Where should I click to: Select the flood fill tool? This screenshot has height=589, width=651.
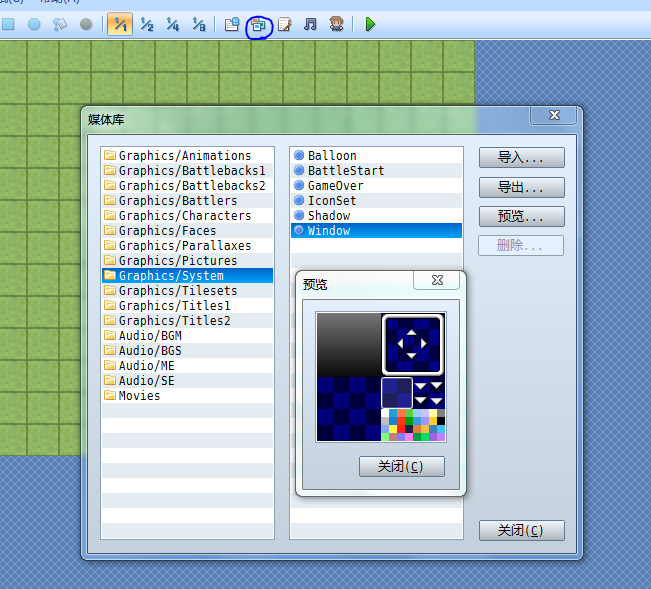click(x=60, y=24)
